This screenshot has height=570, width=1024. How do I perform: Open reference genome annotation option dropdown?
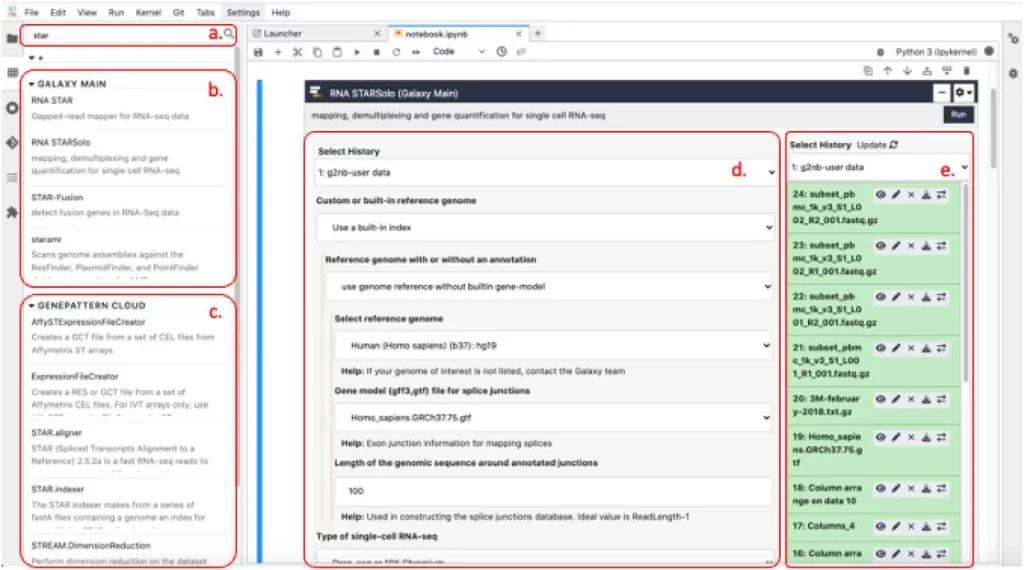[x=550, y=286]
